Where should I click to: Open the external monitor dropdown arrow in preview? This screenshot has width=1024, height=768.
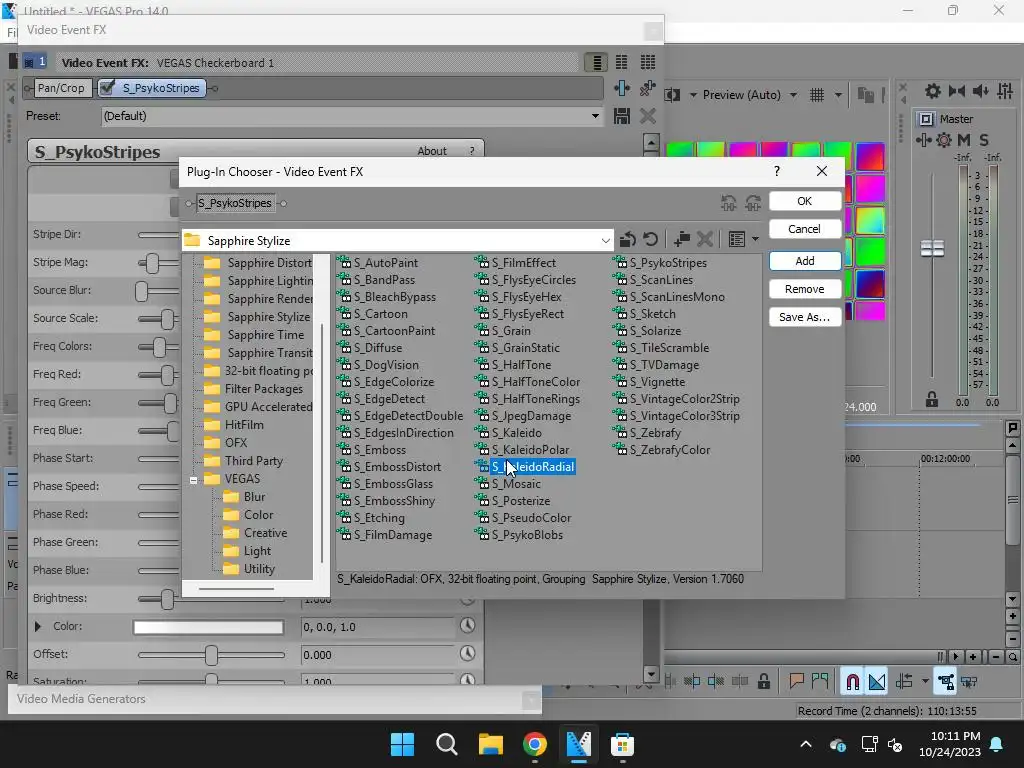pyautogui.click(x=692, y=95)
